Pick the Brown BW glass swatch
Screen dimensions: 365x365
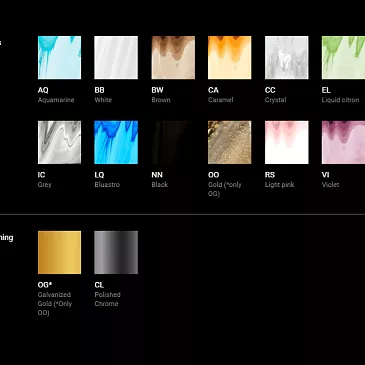coord(173,57)
